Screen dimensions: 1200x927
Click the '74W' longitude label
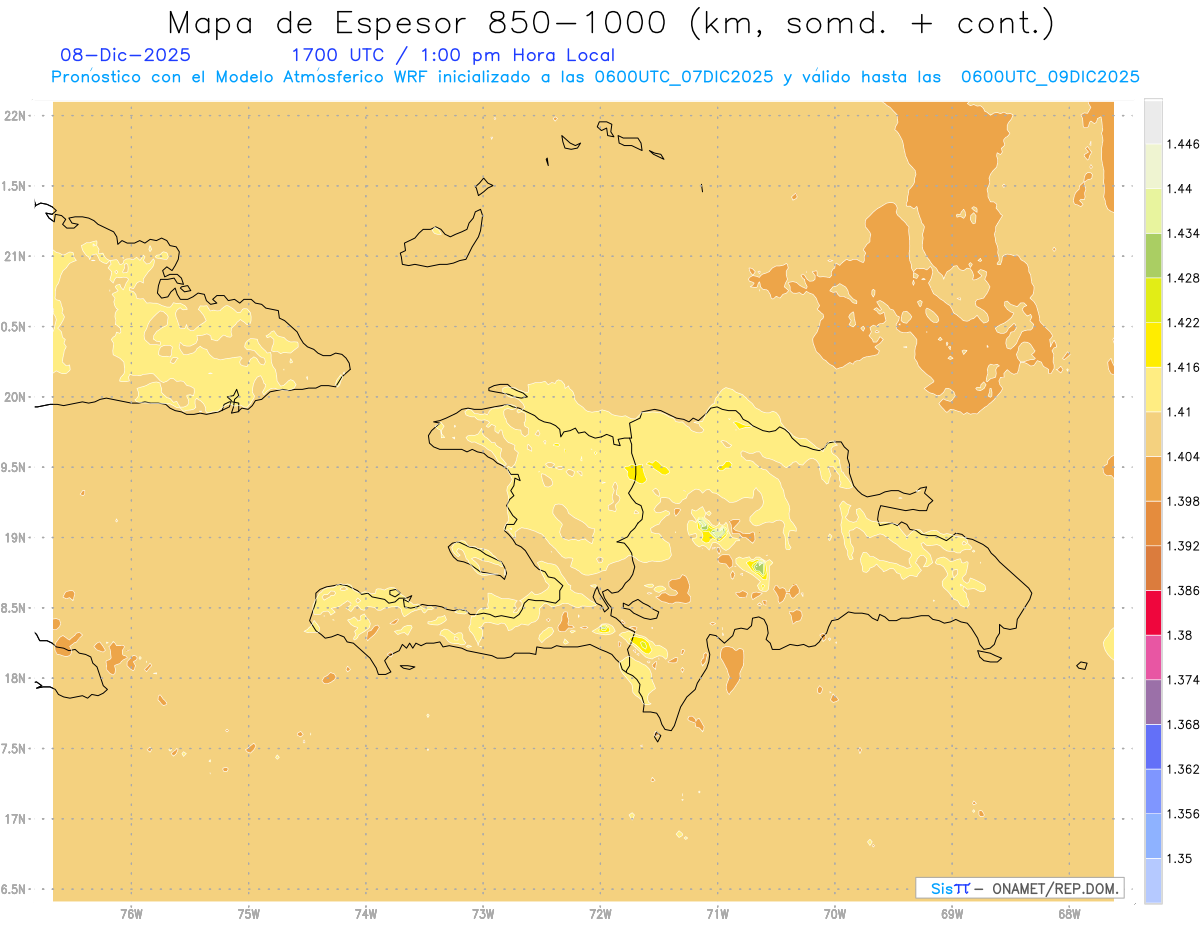coord(366,914)
